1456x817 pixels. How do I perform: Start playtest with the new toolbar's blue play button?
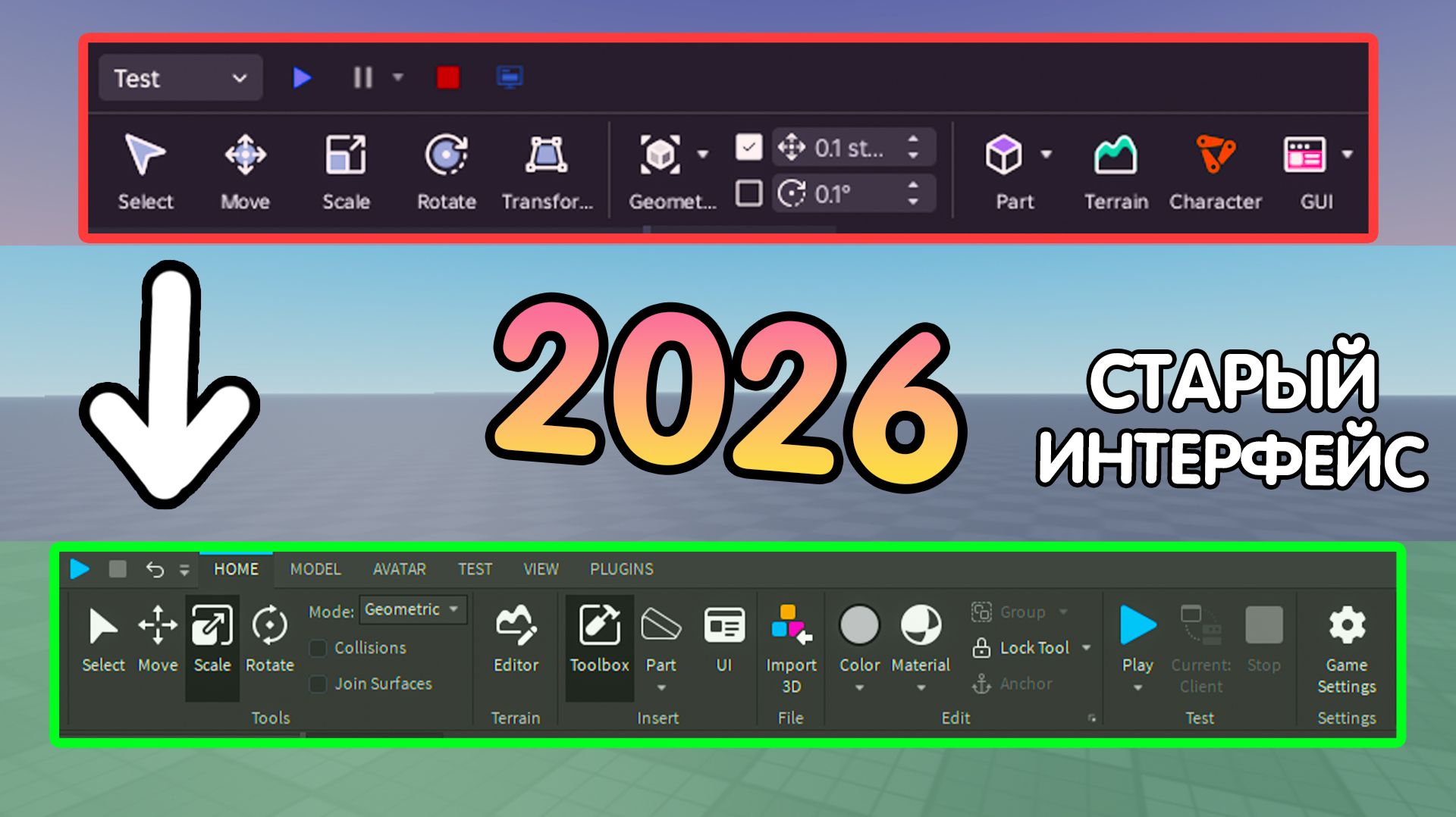point(302,77)
